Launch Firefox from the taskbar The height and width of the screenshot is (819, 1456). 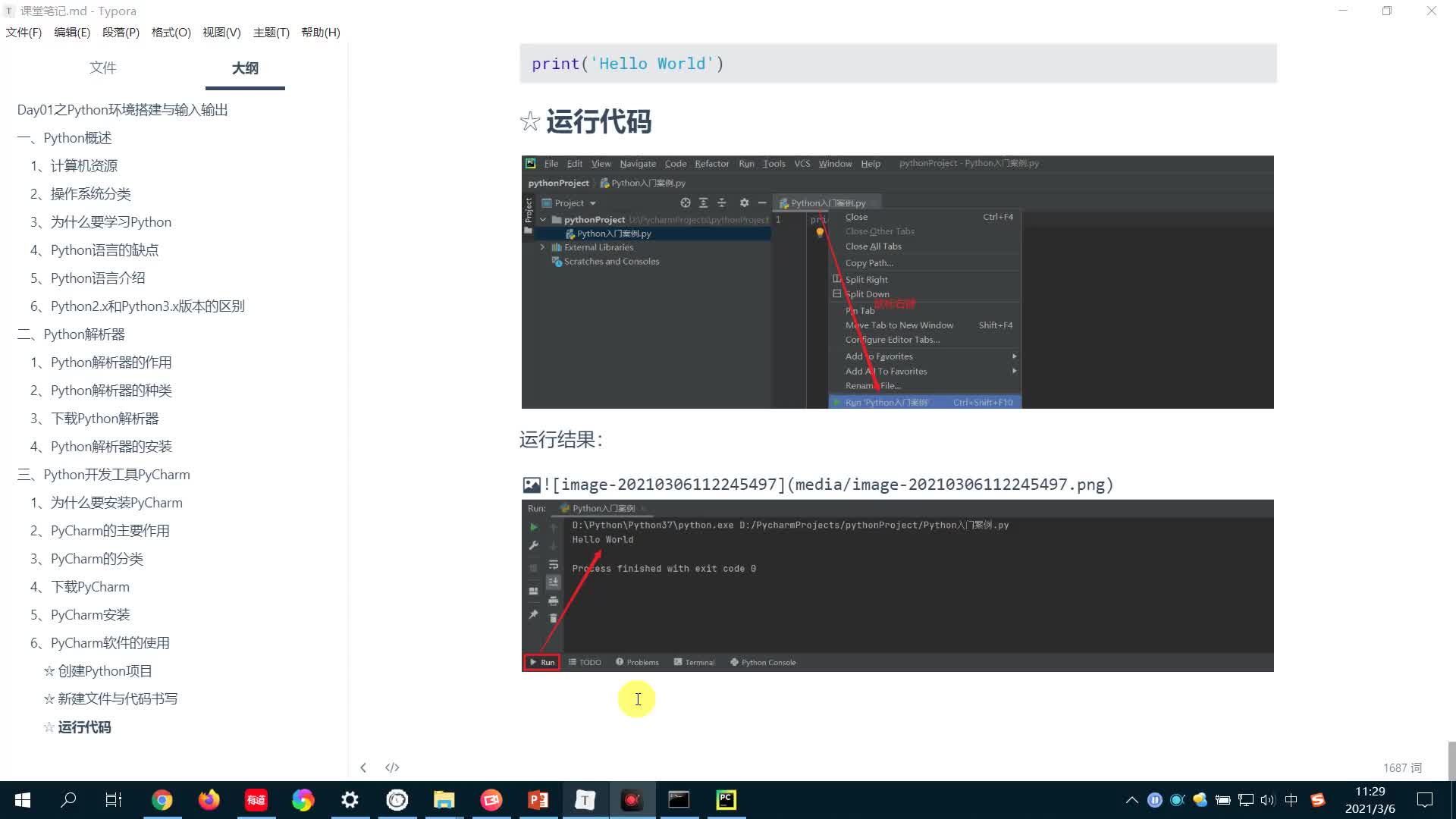[x=209, y=800]
